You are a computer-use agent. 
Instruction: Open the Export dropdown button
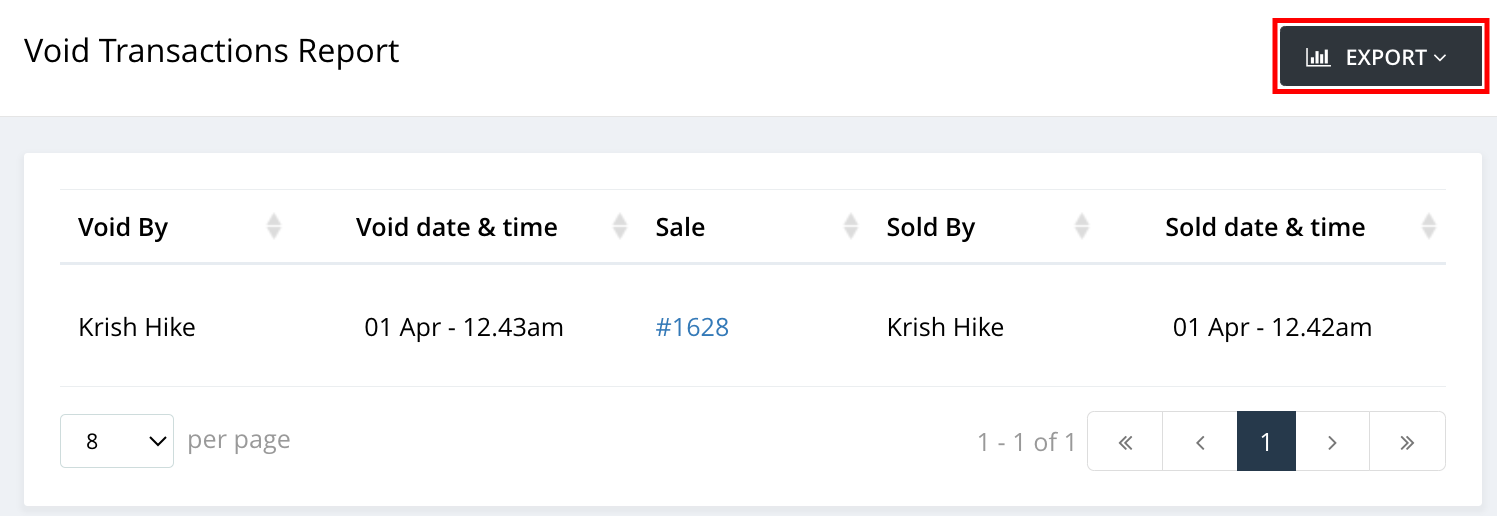(1380, 57)
